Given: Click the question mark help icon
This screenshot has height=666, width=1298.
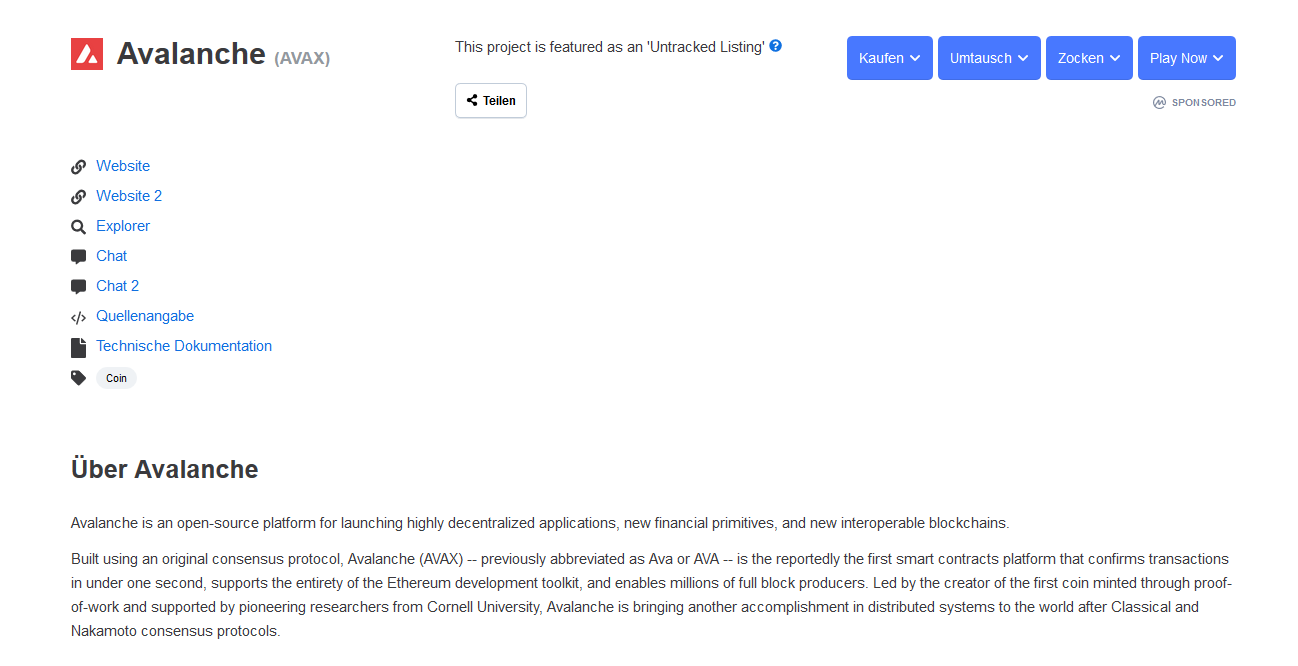Looking at the screenshot, I should tap(775, 46).
